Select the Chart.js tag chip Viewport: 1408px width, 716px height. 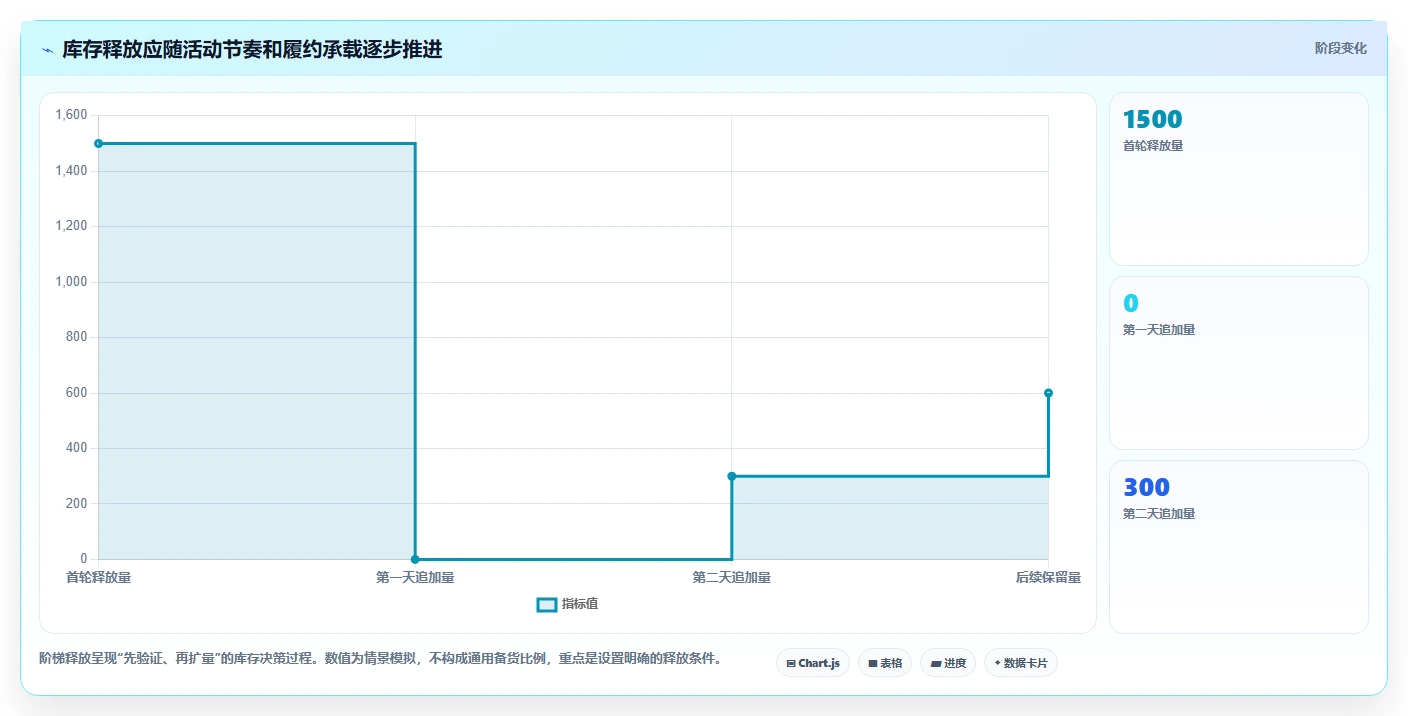click(813, 663)
